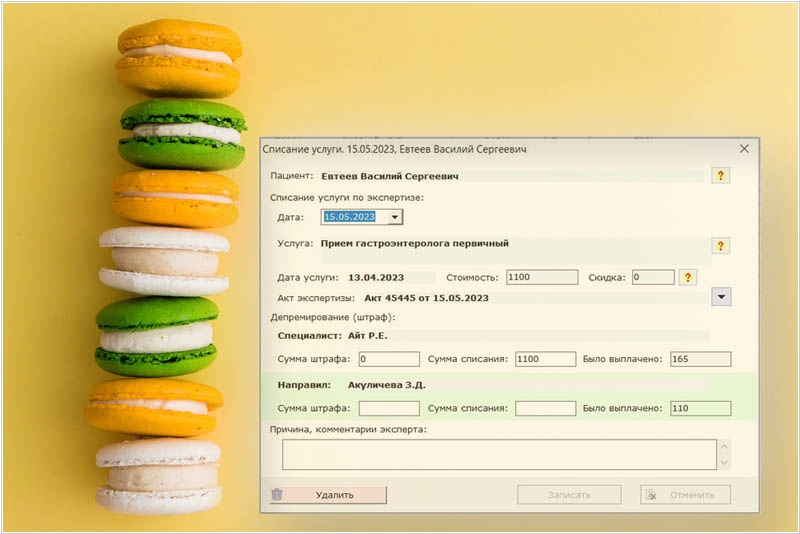Click the referrer's empty Сумма списания field
The height and width of the screenshot is (534, 800).
tap(545, 408)
